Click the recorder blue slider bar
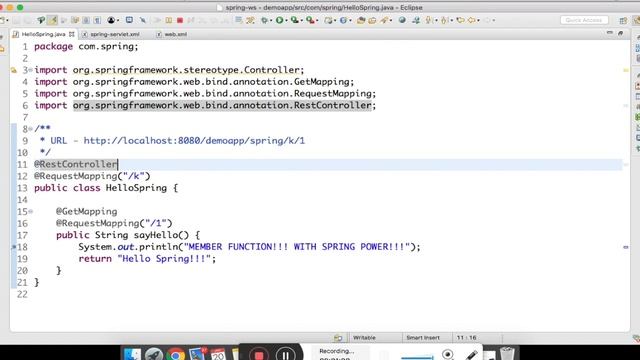This screenshot has width=640, height=360. coord(417,358)
